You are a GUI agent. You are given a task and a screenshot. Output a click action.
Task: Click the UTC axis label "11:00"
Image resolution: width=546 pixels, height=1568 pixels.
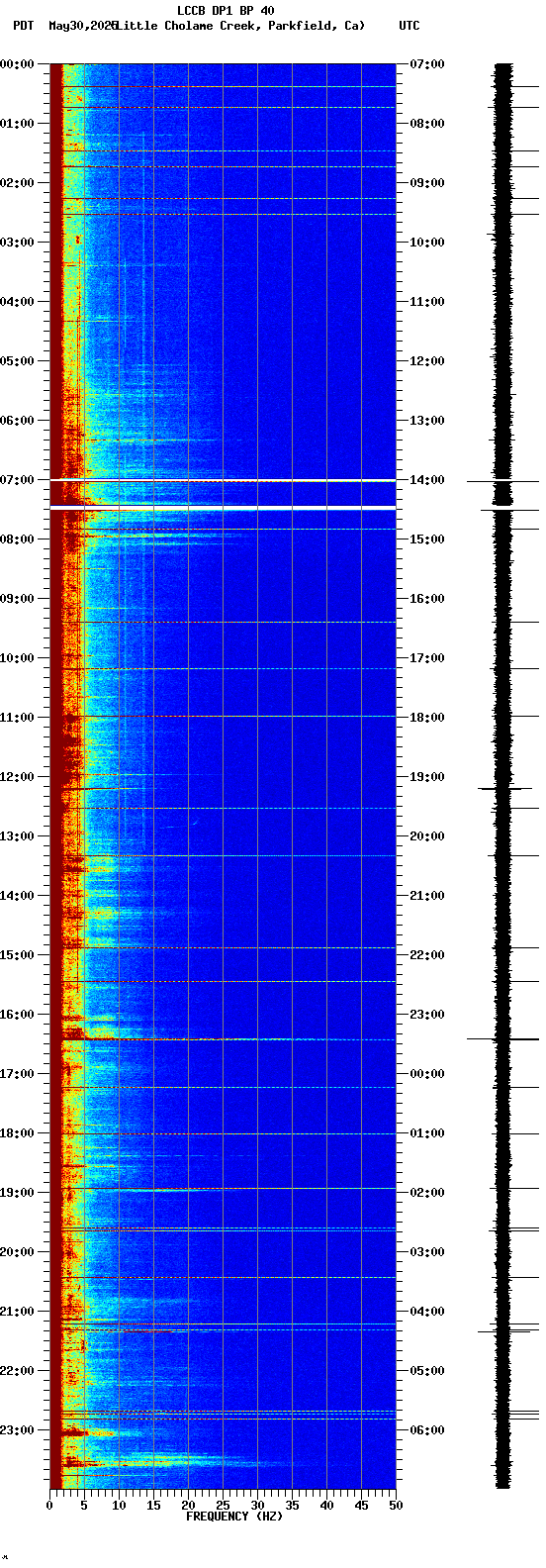coord(427,302)
